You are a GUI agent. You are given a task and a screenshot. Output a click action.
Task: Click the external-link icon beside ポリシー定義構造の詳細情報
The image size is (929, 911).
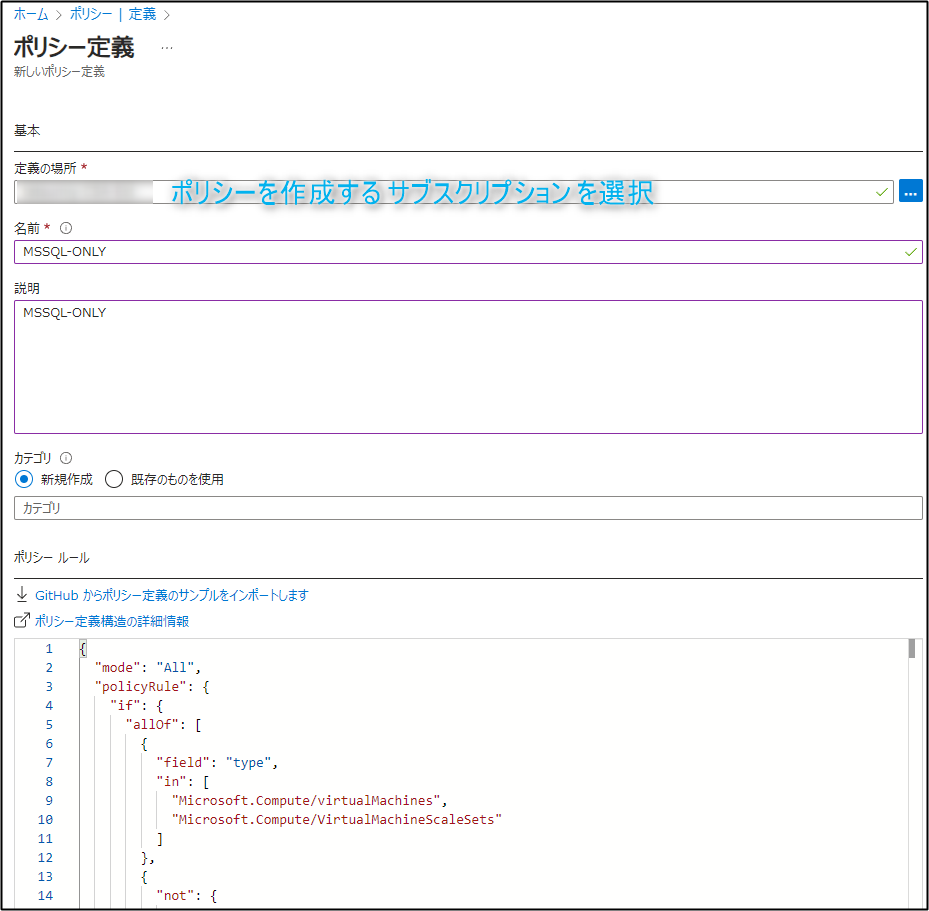coord(22,621)
